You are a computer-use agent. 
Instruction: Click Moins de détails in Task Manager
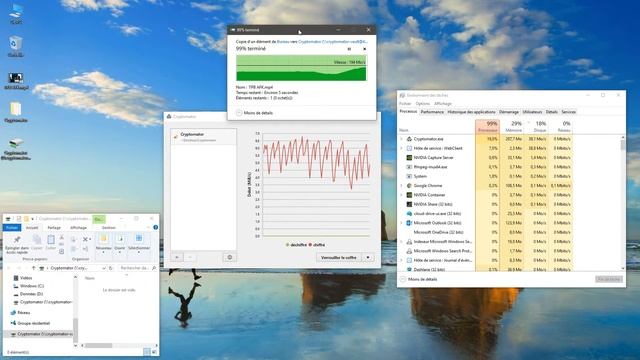click(419, 279)
